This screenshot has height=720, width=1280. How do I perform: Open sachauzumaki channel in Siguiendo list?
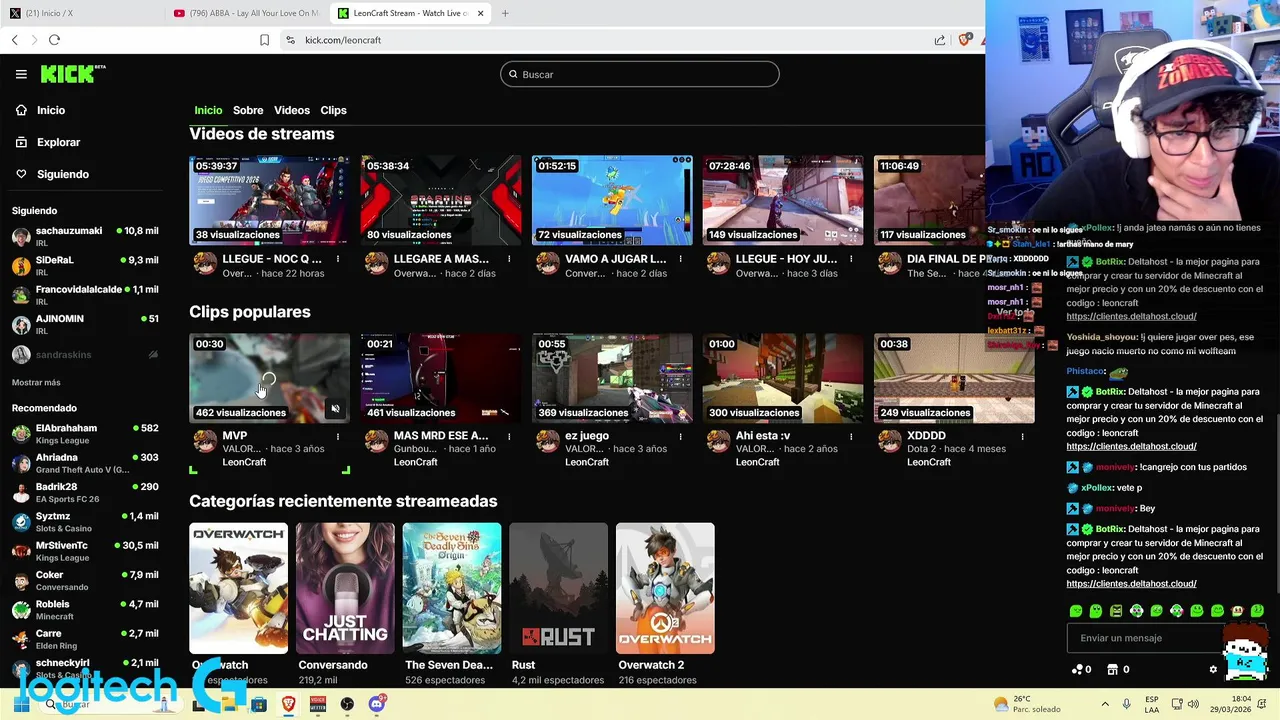pyautogui.click(x=85, y=236)
